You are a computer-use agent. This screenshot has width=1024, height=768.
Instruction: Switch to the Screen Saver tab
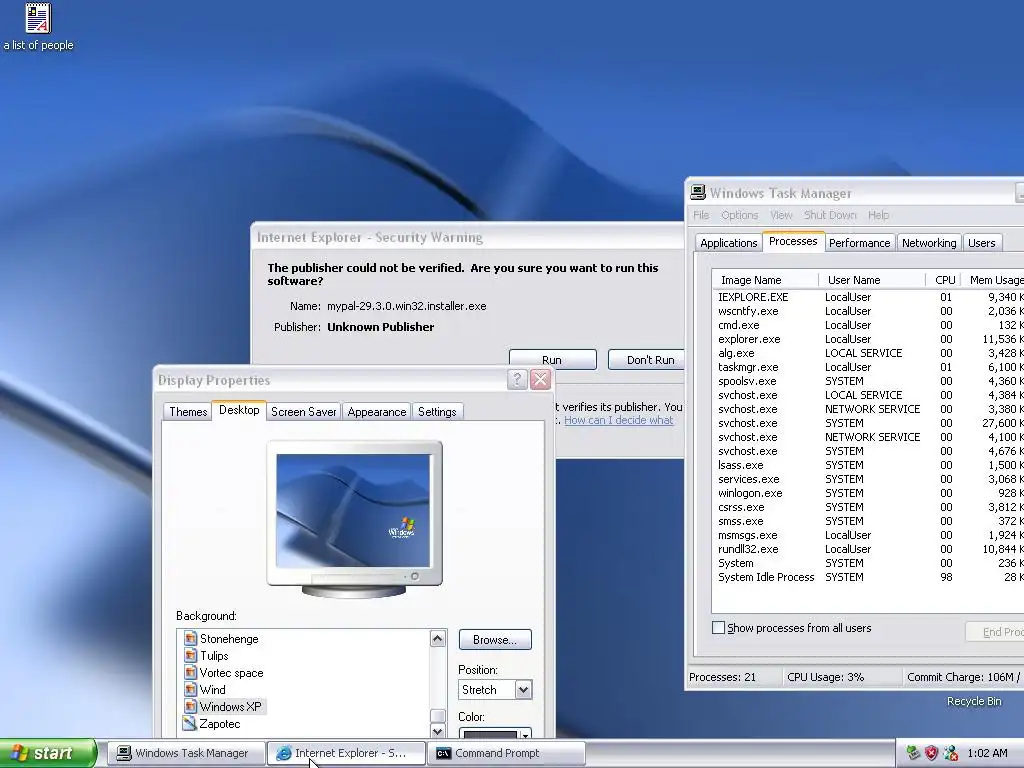[x=303, y=411]
